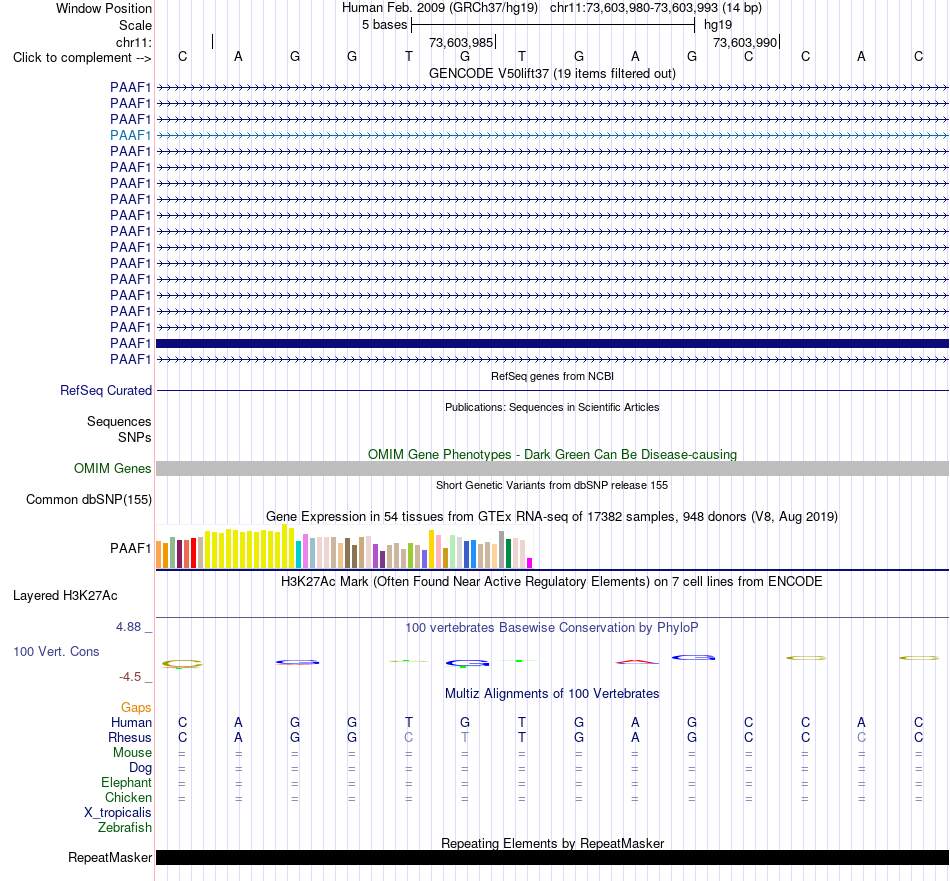Click the Zebrafish species label
Viewport: 950px width, 881px height.
125,827
